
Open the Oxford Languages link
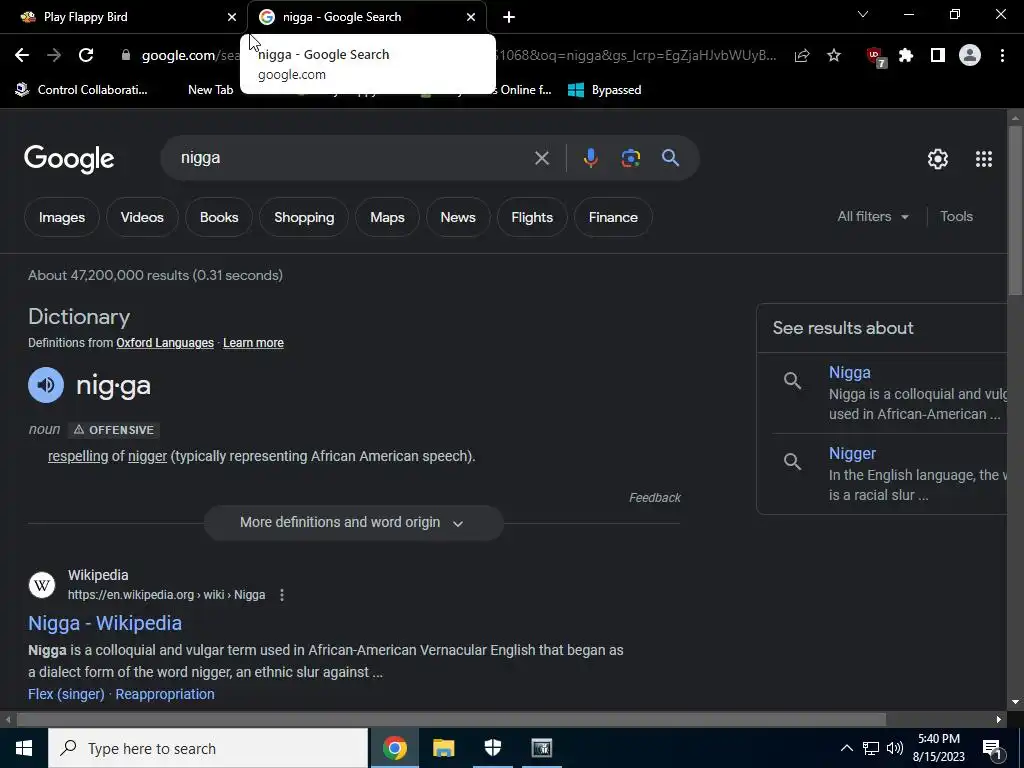pyautogui.click(x=165, y=343)
